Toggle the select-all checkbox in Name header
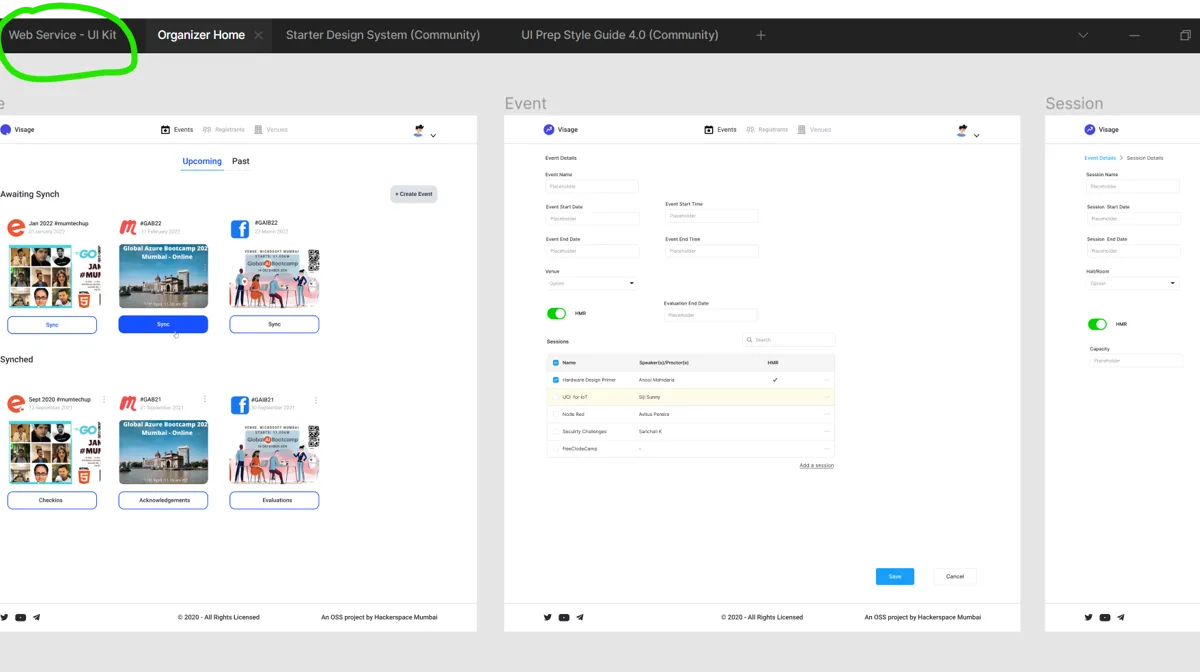 click(556, 363)
